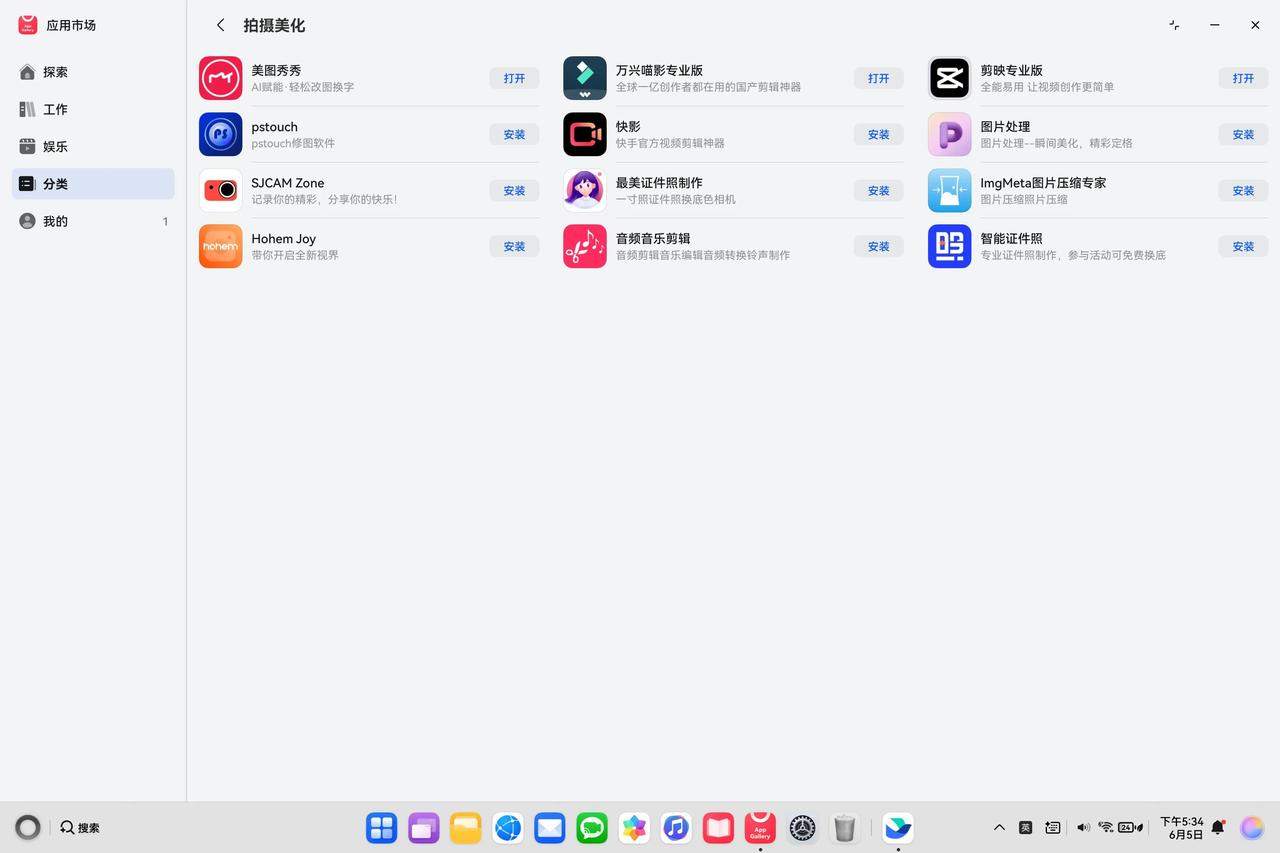Screen dimensions: 1280x853
Task: Open the 最美证件照制作 app icon
Action: coord(585,190)
